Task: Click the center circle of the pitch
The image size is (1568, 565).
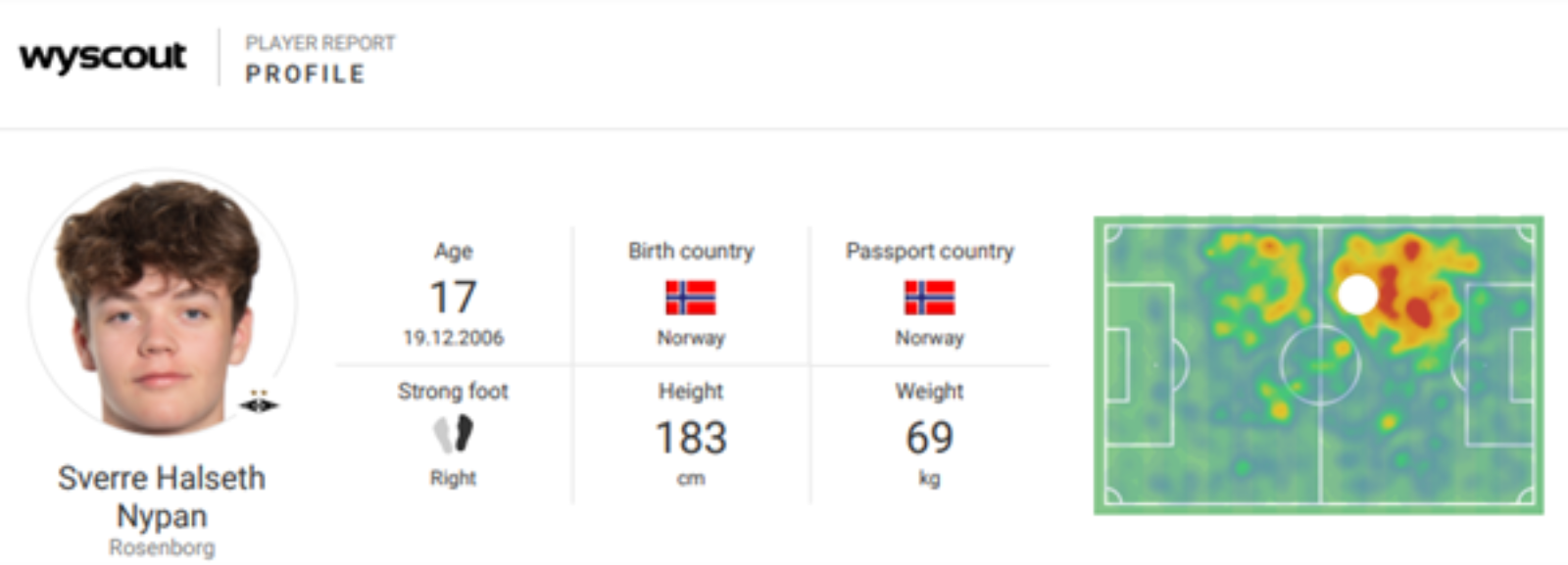Action: (x=1320, y=365)
